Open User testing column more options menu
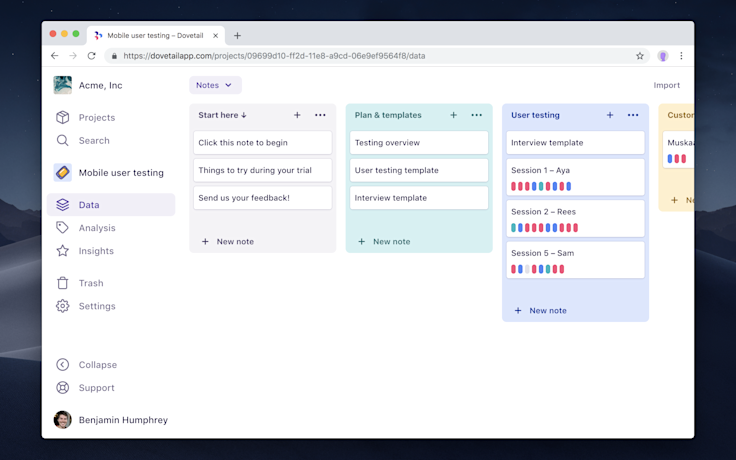736x460 pixels. click(633, 115)
